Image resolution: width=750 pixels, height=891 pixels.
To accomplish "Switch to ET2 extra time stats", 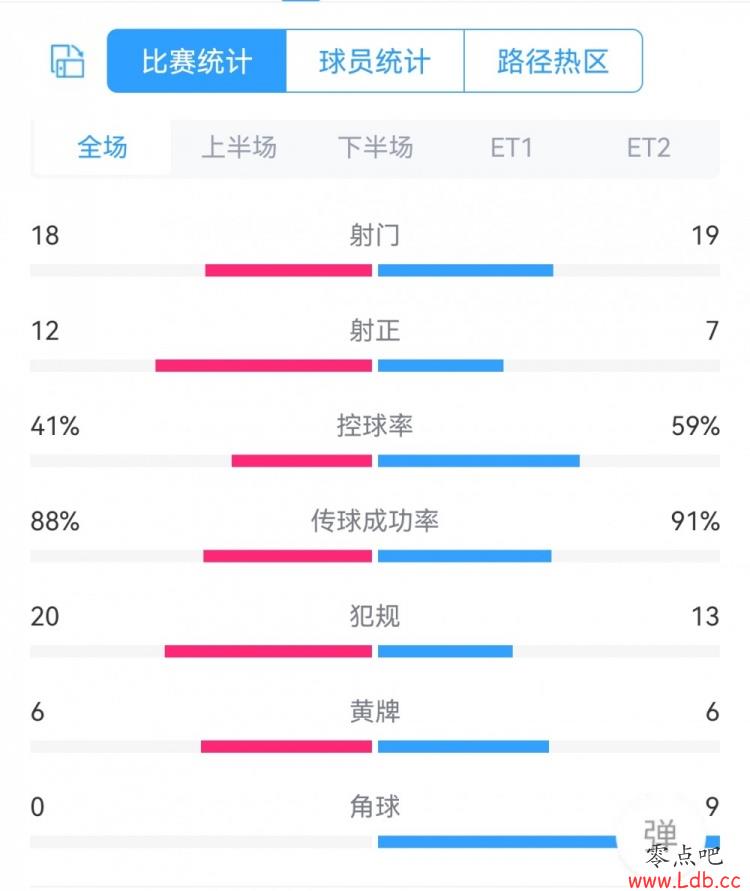I will point(649,148).
